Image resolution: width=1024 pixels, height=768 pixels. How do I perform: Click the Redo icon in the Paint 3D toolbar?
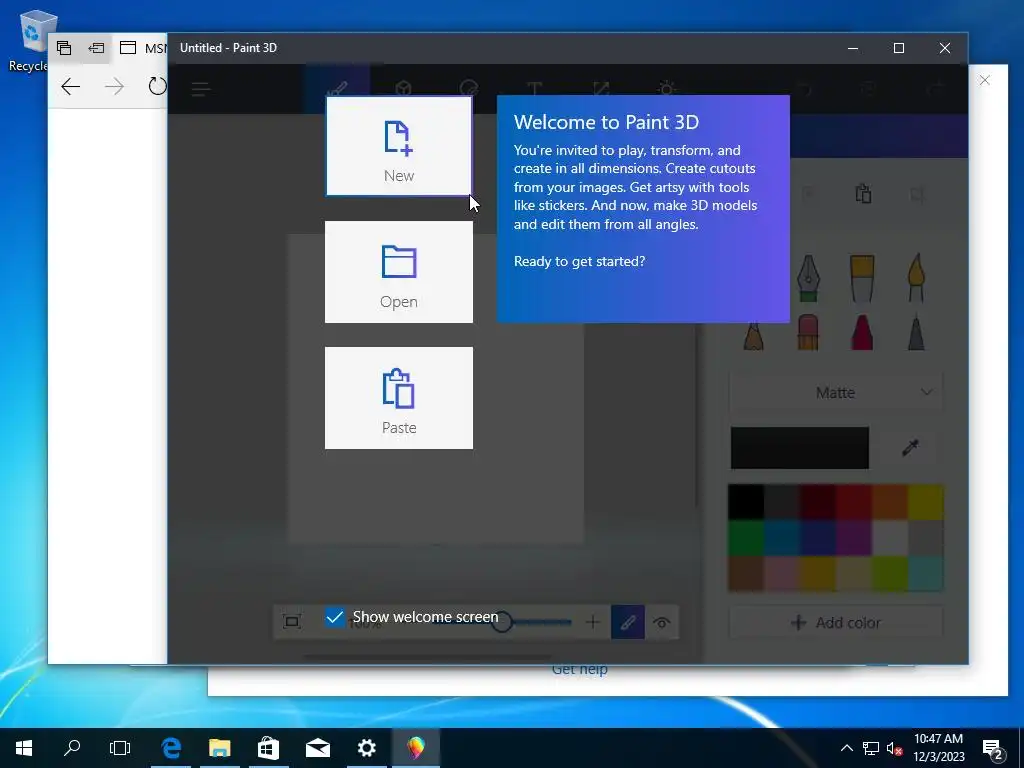pyautogui.click(x=935, y=89)
